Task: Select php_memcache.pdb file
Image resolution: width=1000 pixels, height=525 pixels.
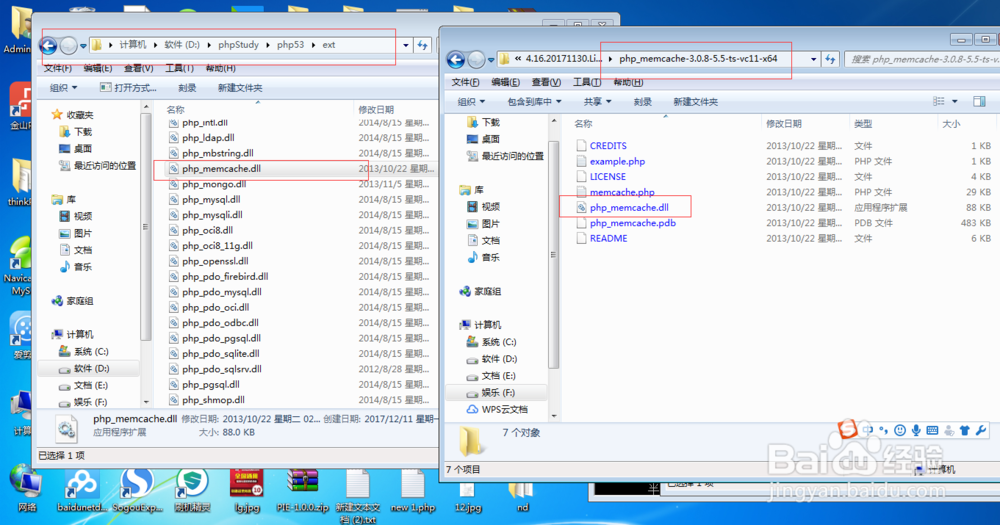Action: 633,223
